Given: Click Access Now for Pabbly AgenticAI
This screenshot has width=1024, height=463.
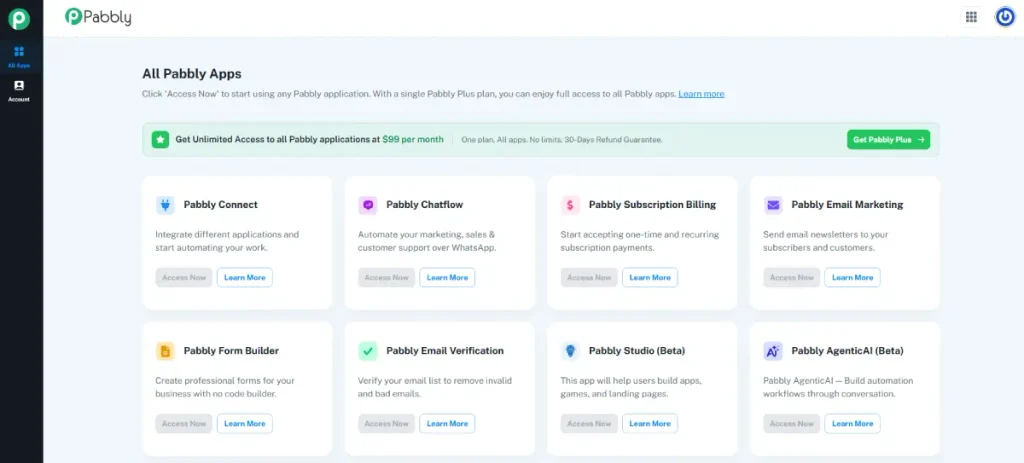Looking at the screenshot, I should 792,424.
